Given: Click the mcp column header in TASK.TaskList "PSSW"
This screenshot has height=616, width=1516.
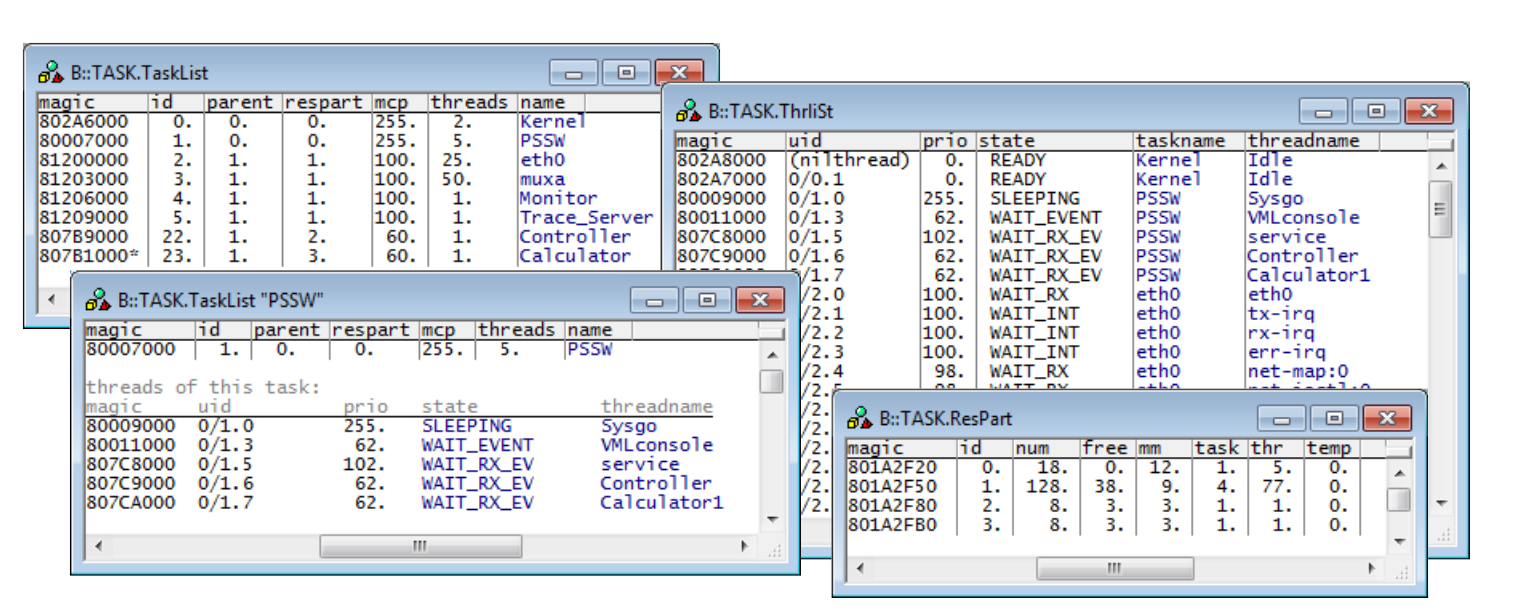Looking at the screenshot, I should (445, 330).
